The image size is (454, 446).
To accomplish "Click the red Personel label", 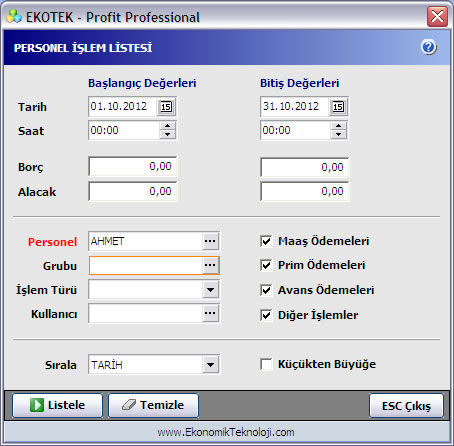I will [52, 242].
